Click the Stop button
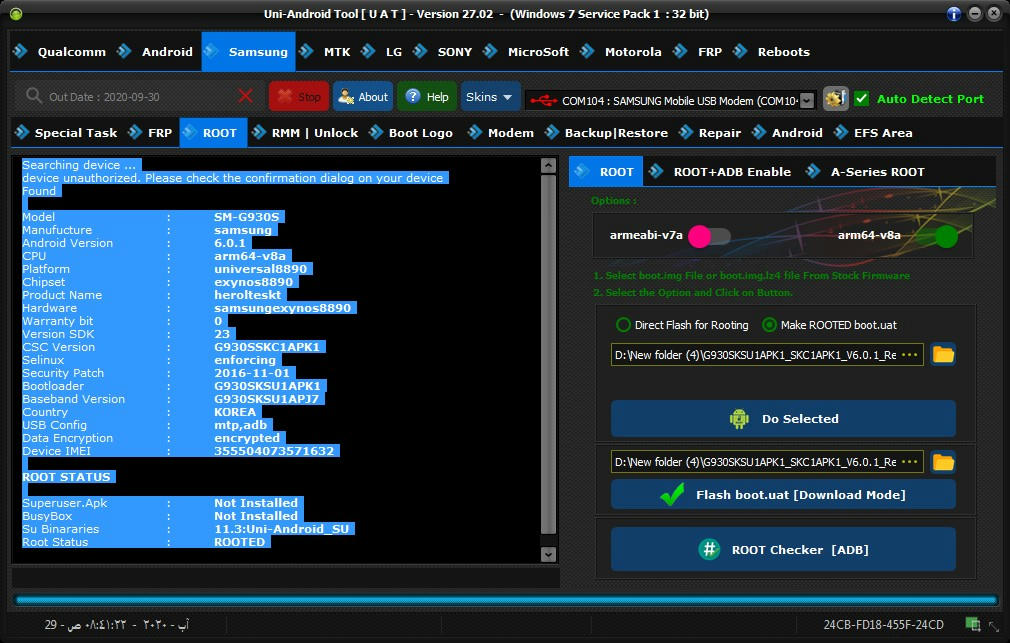Image resolution: width=1010 pixels, height=643 pixels. (x=299, y=97)
